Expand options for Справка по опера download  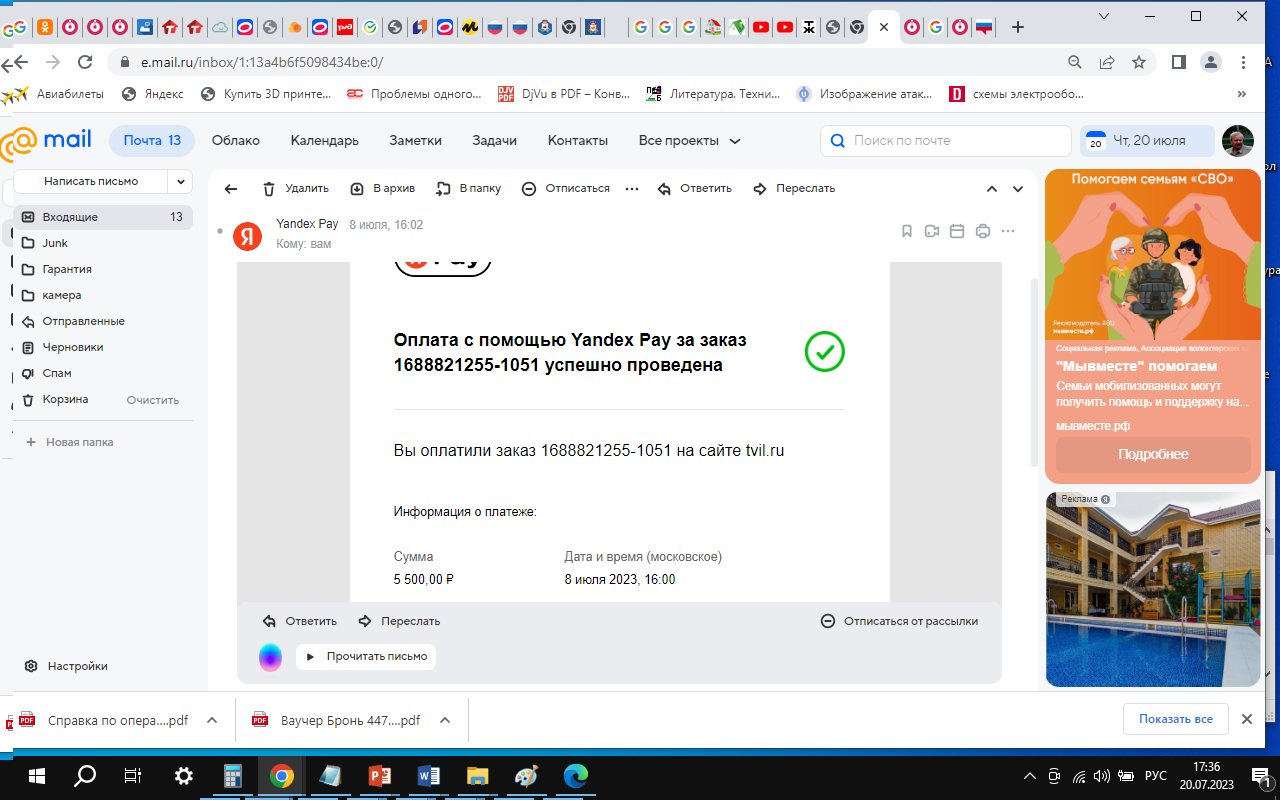tap(211, 720)
